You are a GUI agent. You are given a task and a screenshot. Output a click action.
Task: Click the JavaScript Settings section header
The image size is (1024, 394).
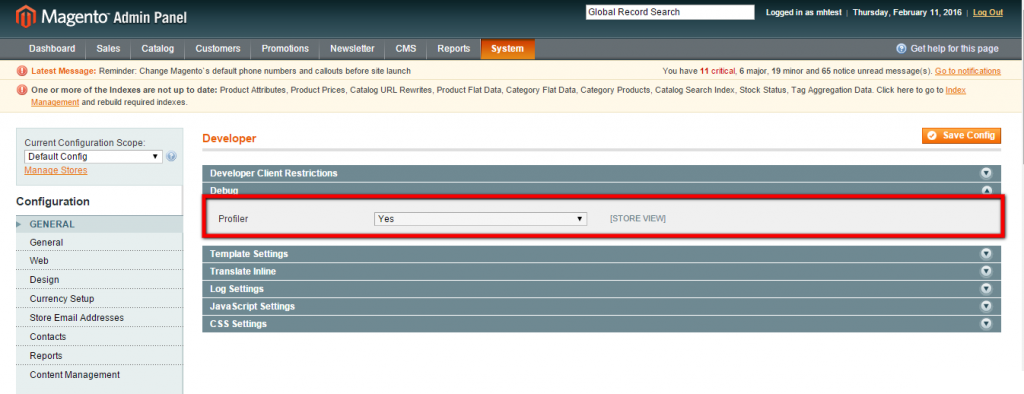click(x=601, y=306)
